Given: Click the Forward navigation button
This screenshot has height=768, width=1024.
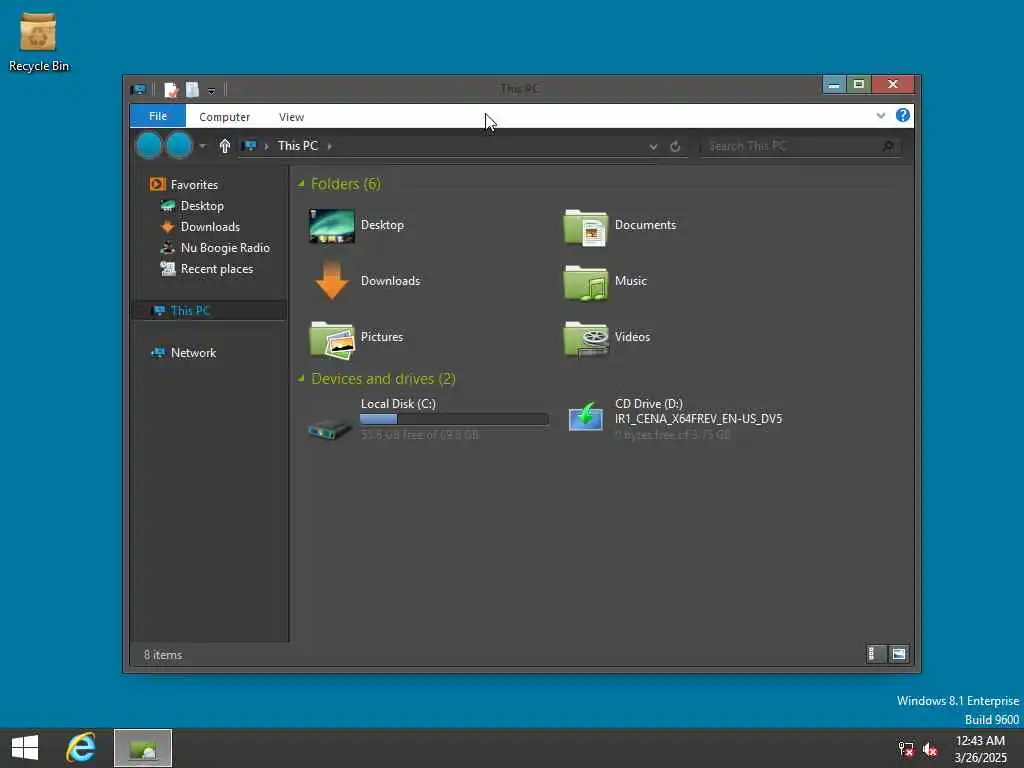Looking at the screenshot, I should point(179,145).
